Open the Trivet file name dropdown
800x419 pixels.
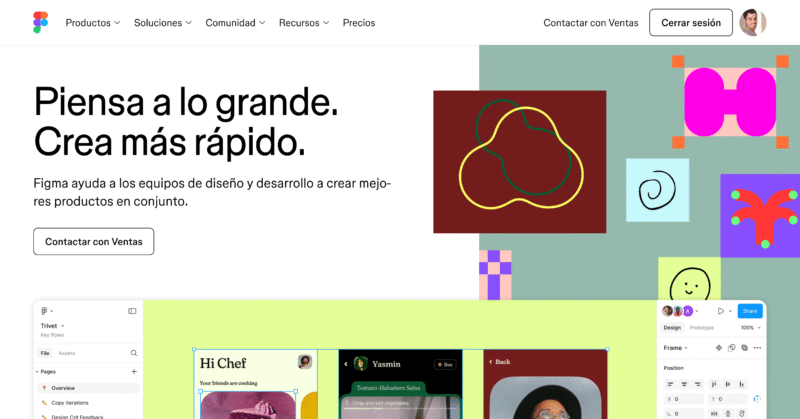53,326
